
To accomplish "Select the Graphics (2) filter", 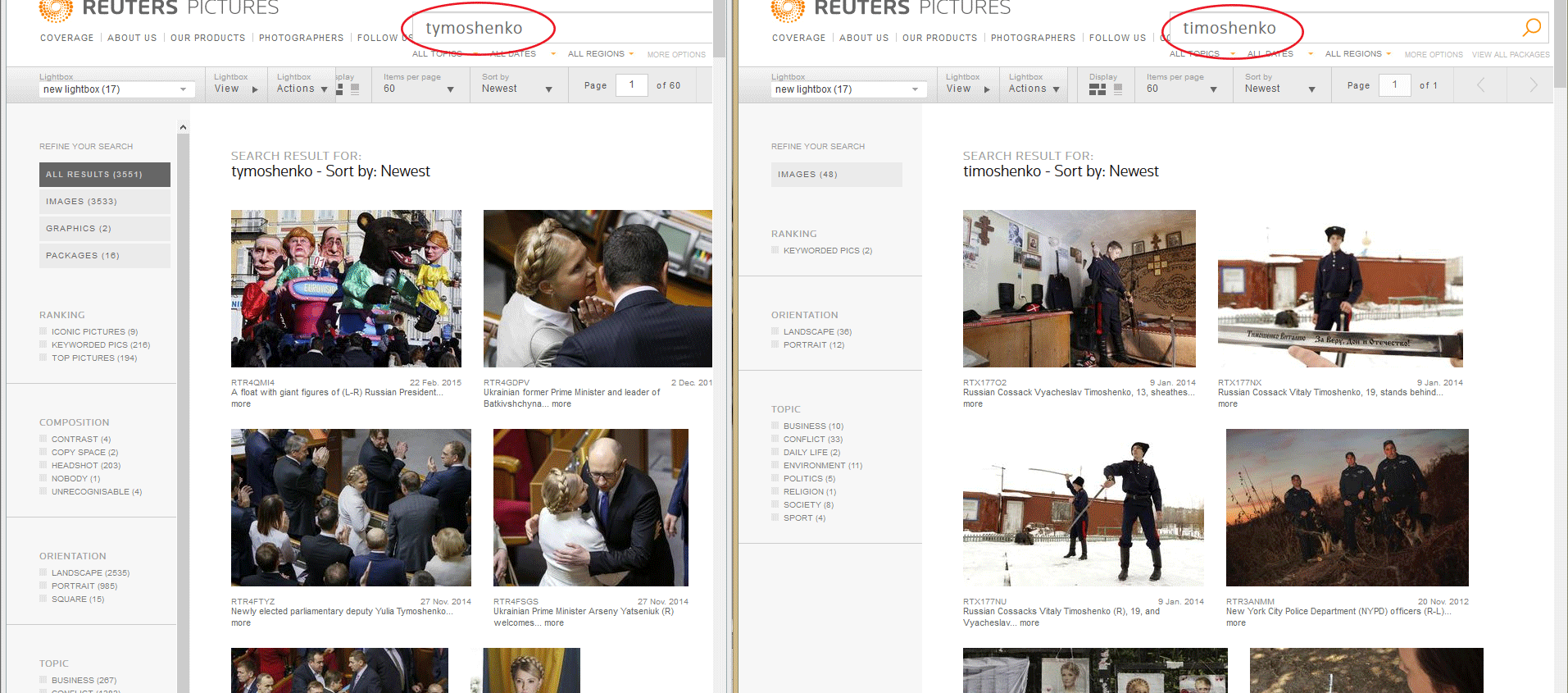I will tap(105, 229).
